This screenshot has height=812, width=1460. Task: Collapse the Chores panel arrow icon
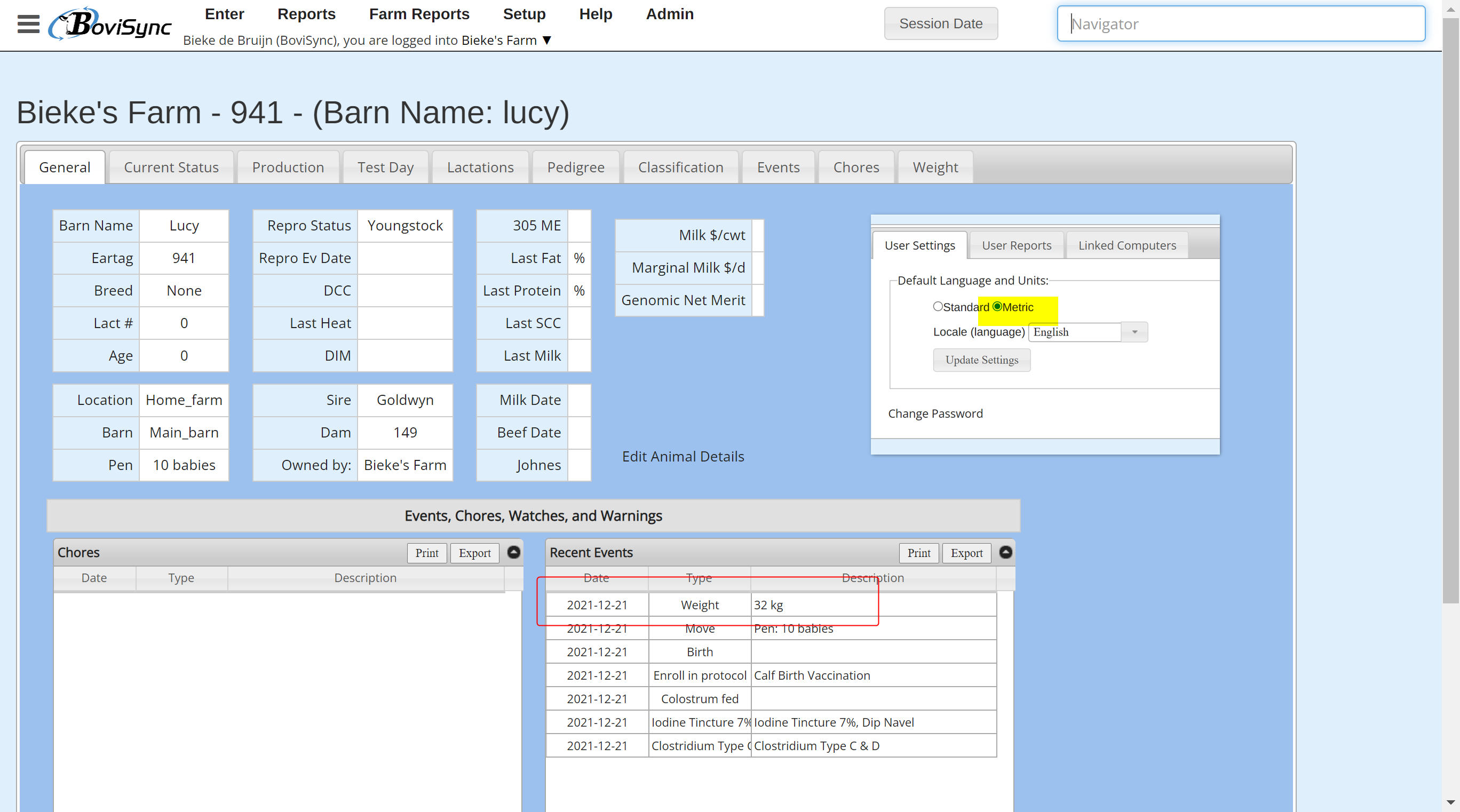(513, 553)
